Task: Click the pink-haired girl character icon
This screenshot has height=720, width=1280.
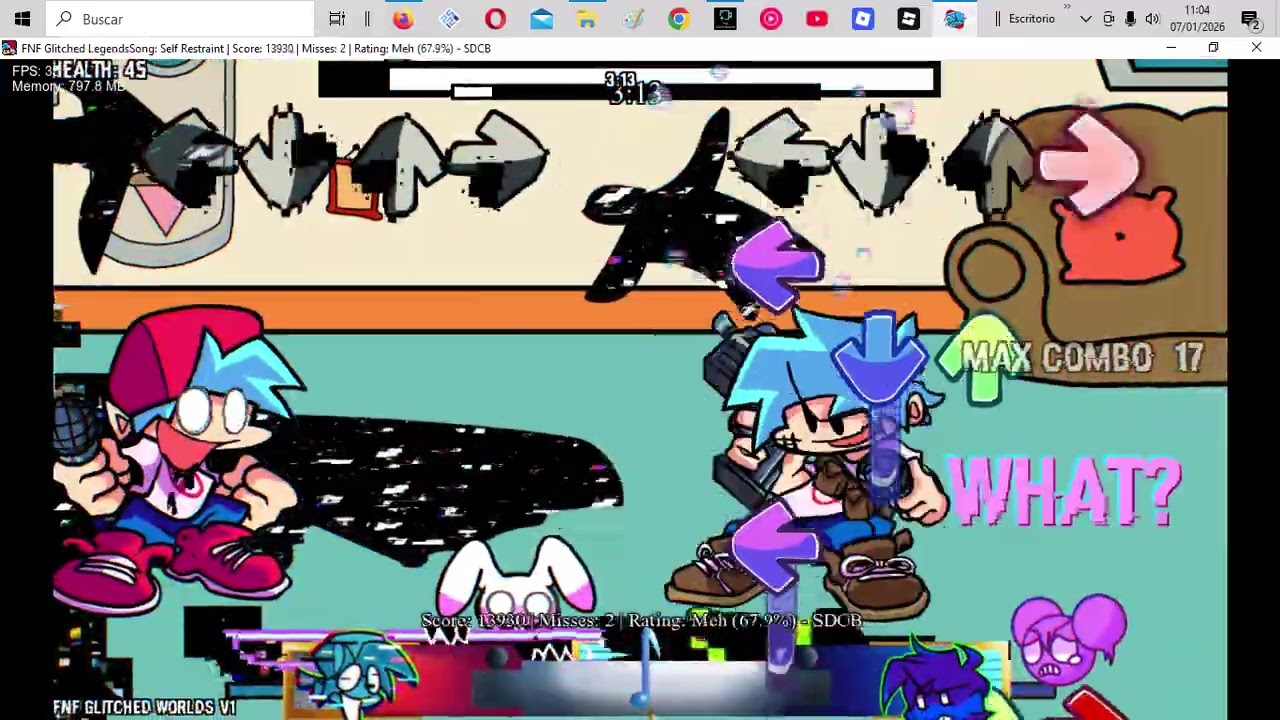Action: click(1070, 640)
